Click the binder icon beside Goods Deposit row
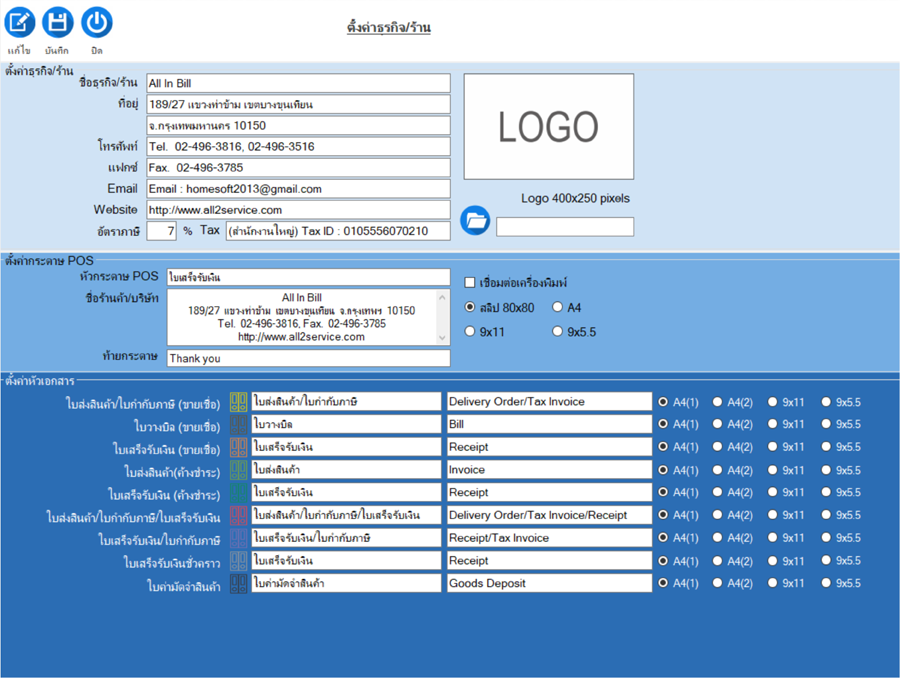This screenshot has width=900, height=678. tap(239, 583)
